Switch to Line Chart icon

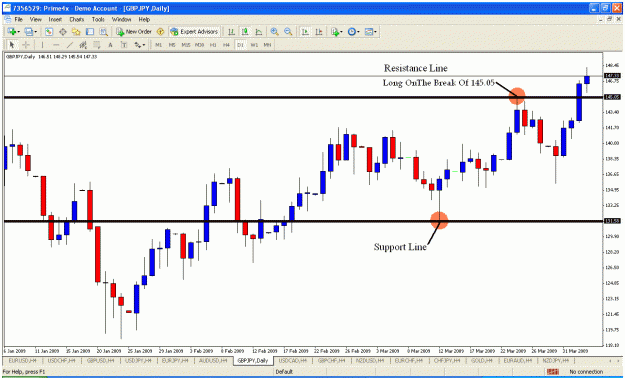coord(259,32)
